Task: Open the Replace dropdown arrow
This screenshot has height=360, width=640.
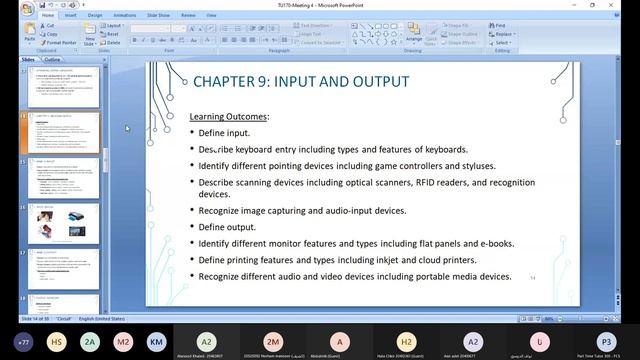Action: 514,34
